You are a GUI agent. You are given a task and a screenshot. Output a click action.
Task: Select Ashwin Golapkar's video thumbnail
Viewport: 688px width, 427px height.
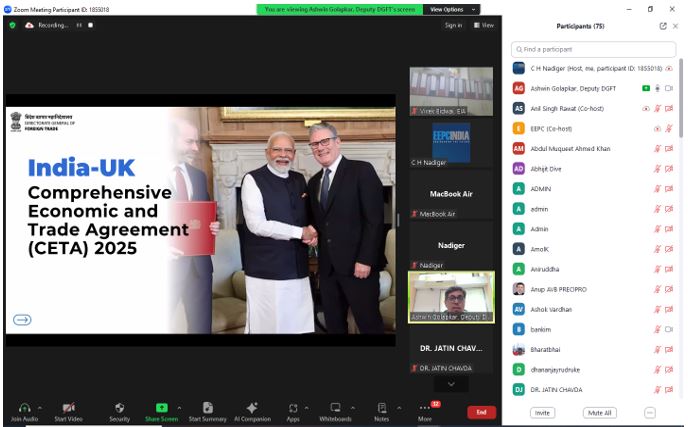tap(451, 297)
